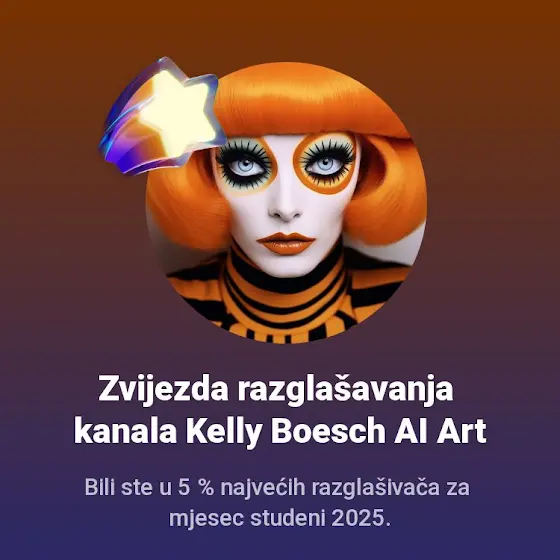This screenshot has width=560, height=560.
Task: Open the Kelly Boesch circular channel avatar
Action: coord(286,202)
